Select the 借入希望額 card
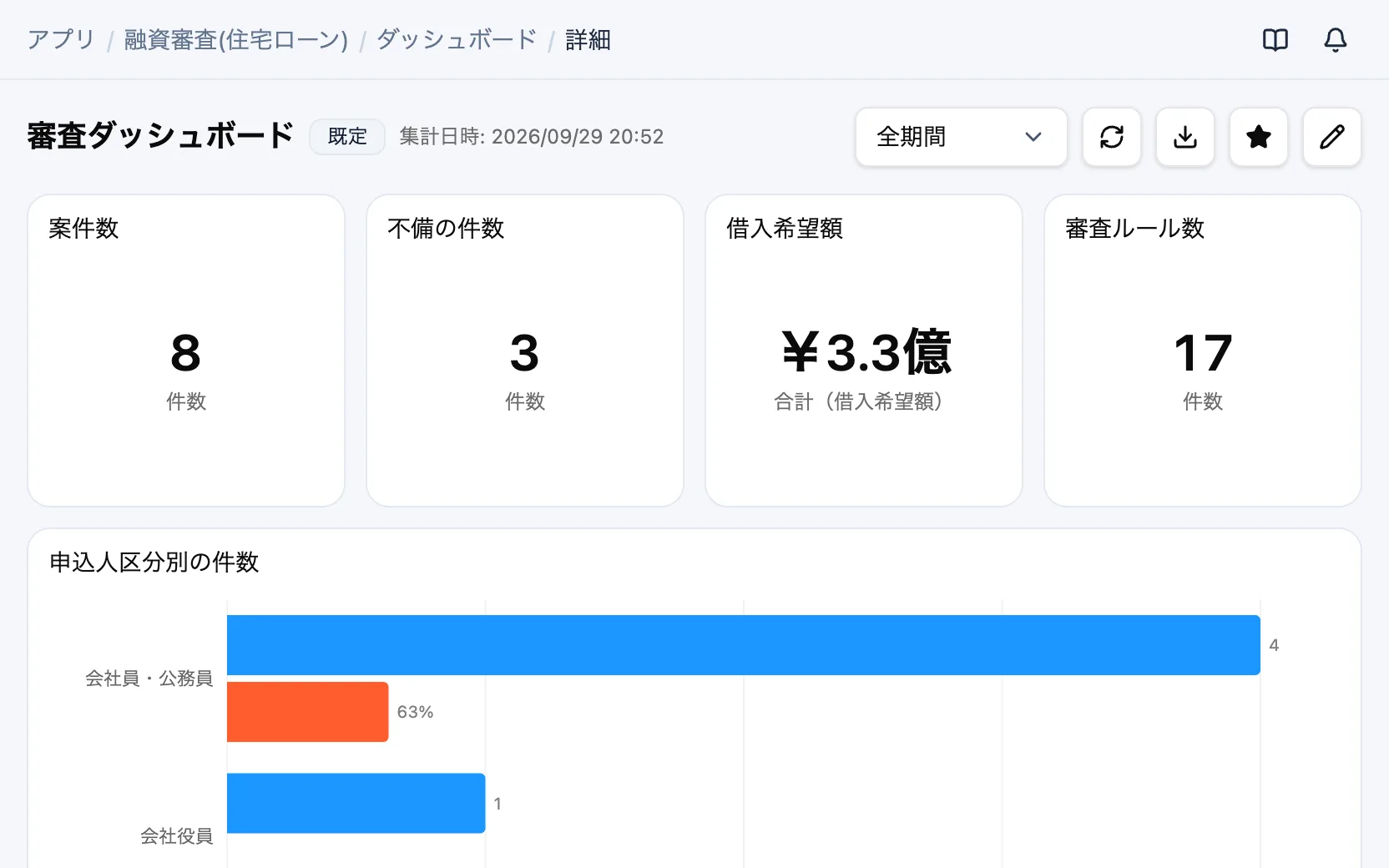Viewport: 1389px width, 868px height. pyautogui.click(x=864, y=351)
